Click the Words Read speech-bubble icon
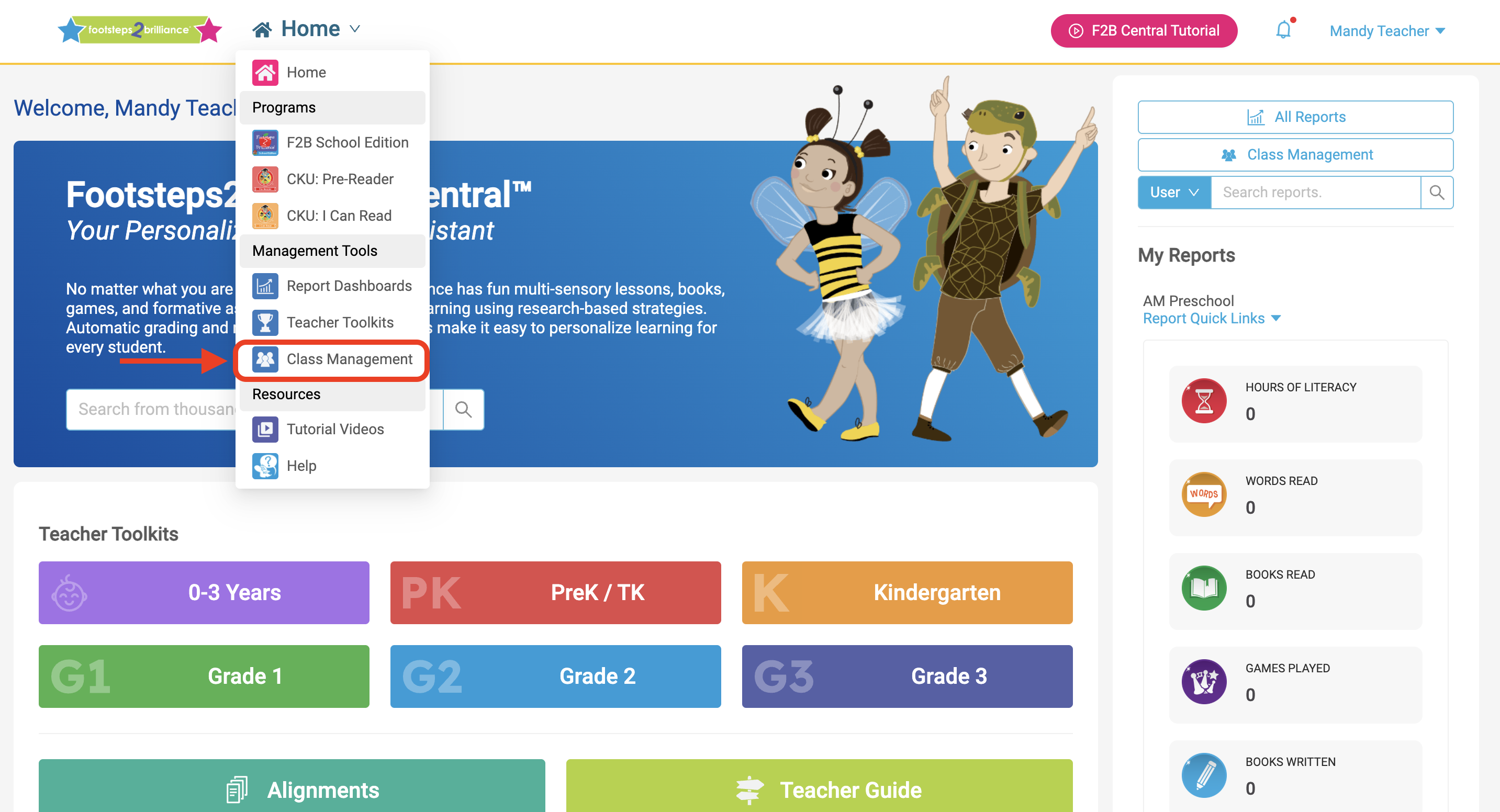1500x812 pixels. coord(1203,495)
